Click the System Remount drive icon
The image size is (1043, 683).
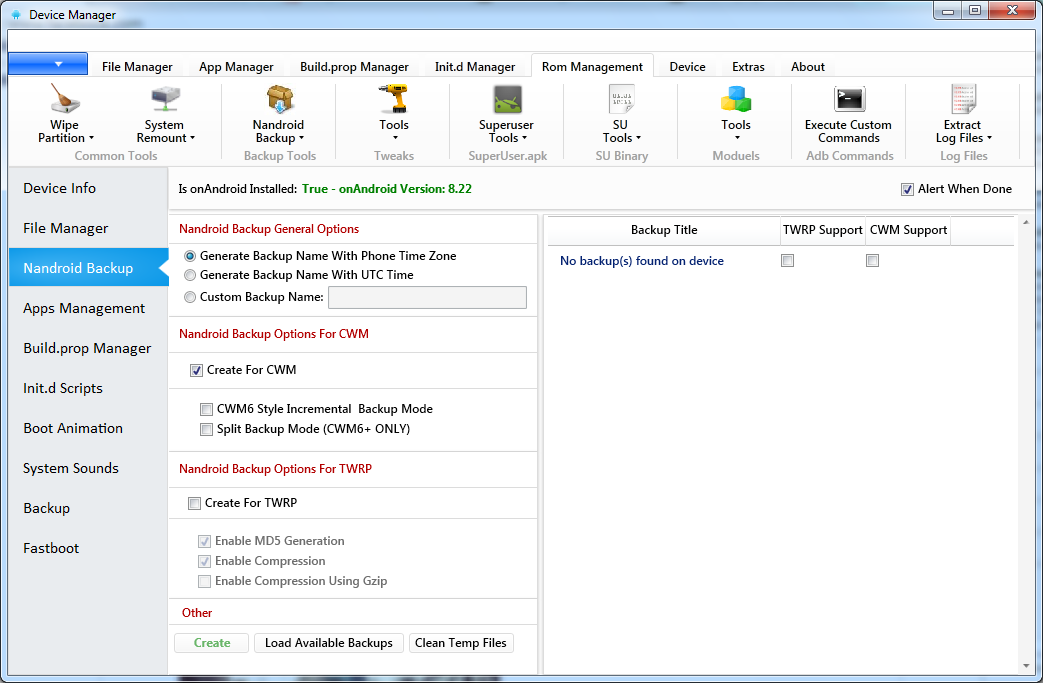tap(164, 100)
